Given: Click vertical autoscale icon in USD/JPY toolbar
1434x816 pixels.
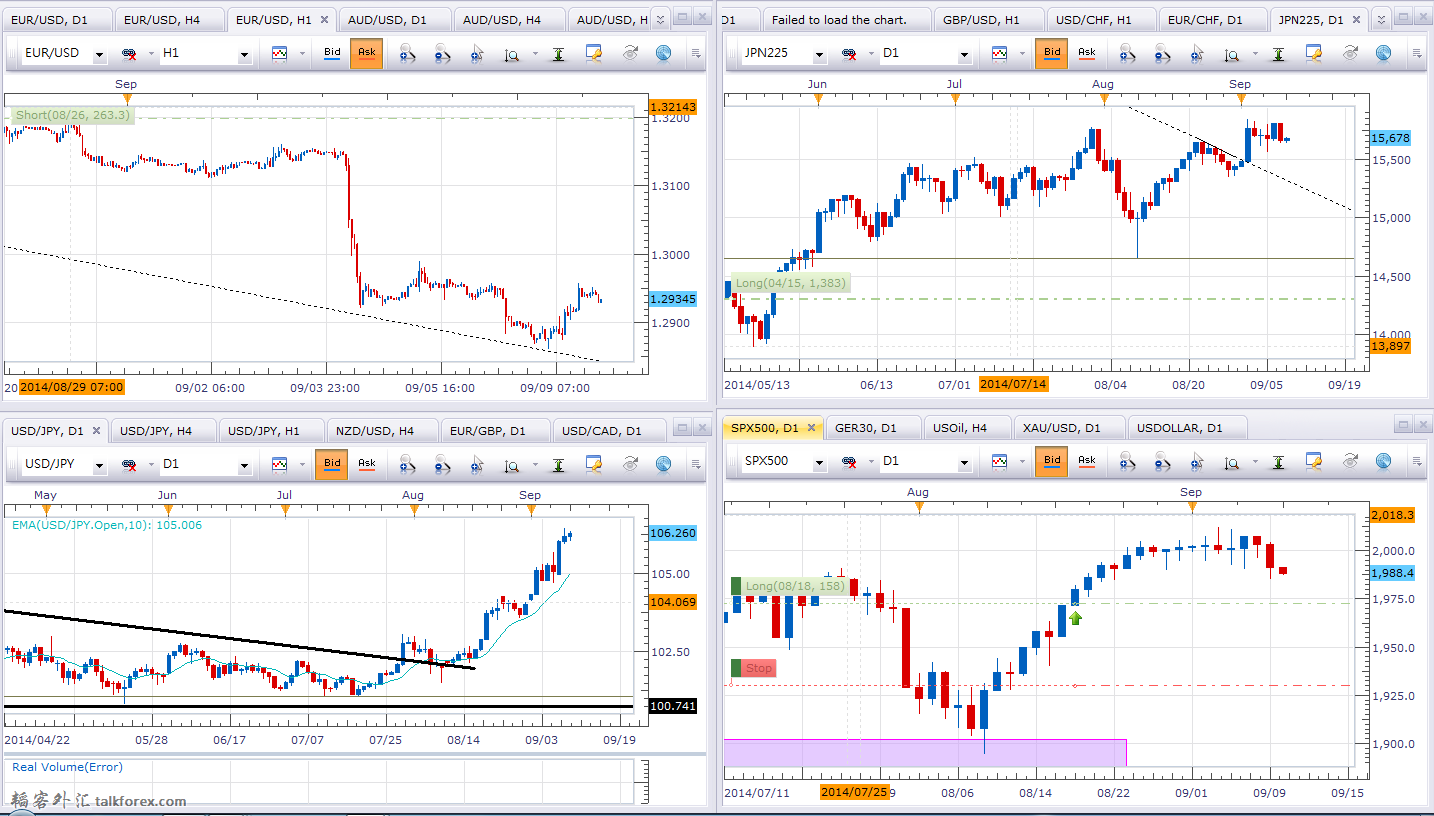Looking at the screenshot, I should coord(559,464).
